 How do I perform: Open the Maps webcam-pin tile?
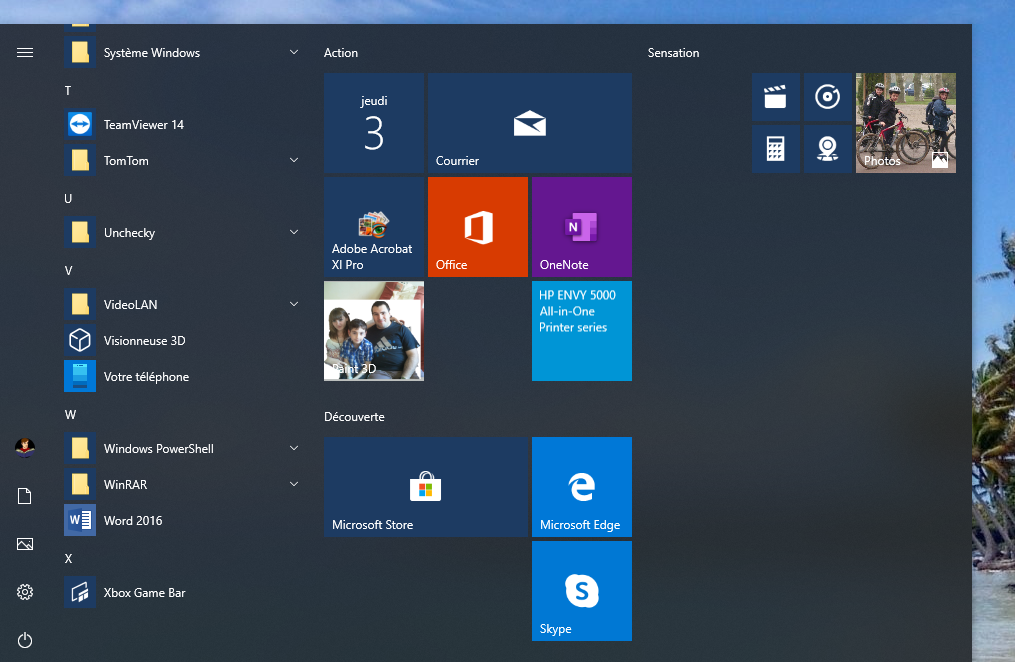(827, 149)
